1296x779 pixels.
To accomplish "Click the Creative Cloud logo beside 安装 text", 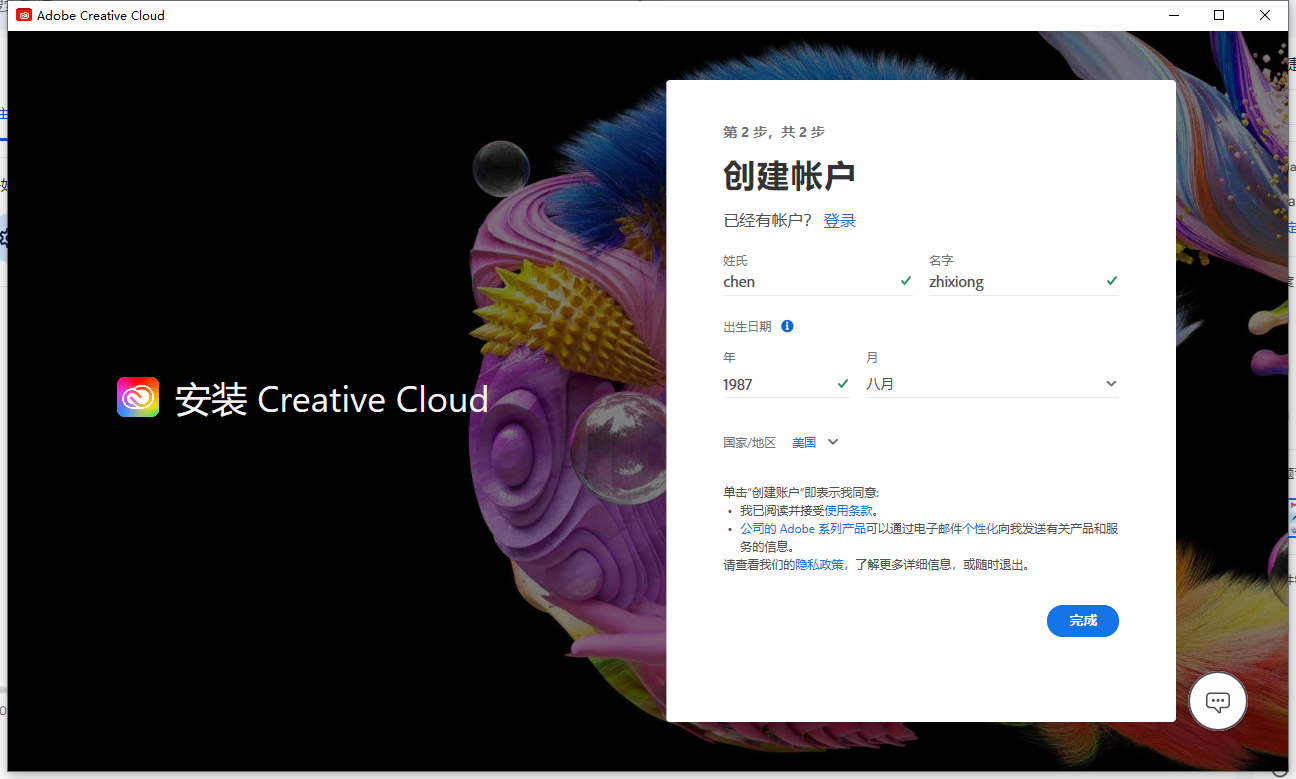I will tap(137, 397).
